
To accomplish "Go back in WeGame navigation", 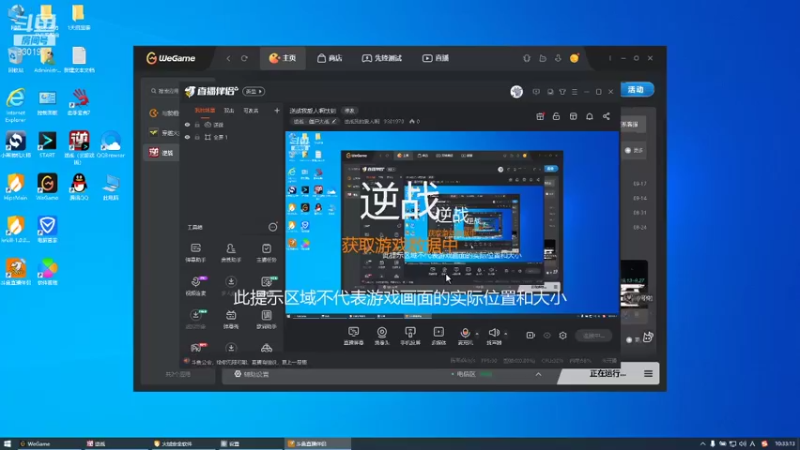I will pyautogui.click(x=228, y=58).
